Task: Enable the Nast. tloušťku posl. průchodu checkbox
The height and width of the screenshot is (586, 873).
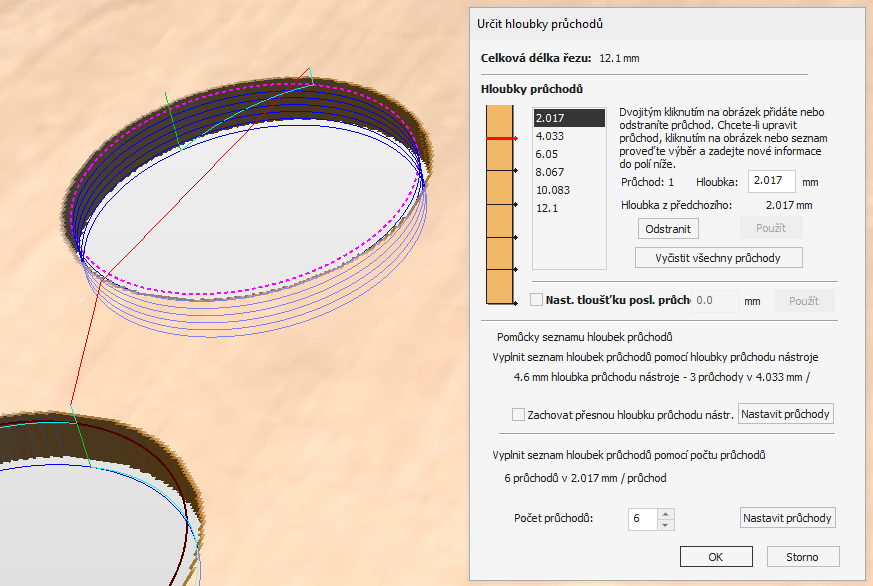Action: (x=537, y=300)
